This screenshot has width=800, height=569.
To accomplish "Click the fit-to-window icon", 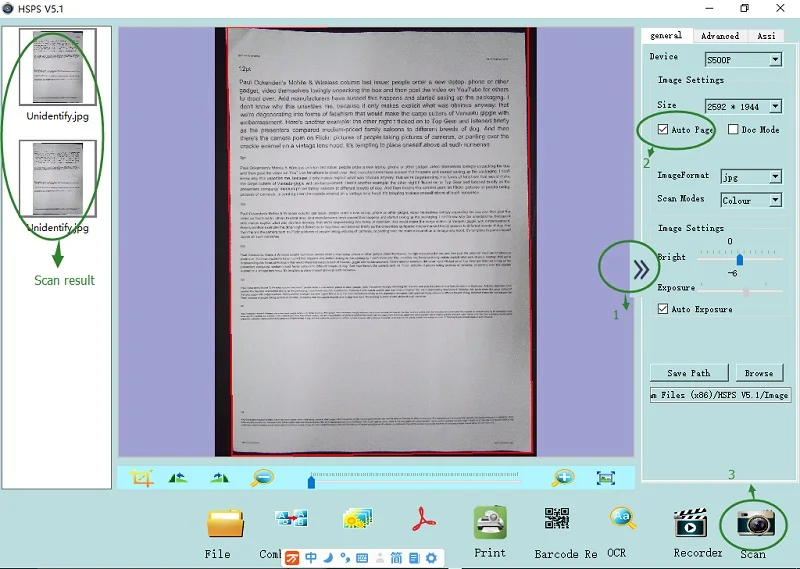I will [606, 478].
